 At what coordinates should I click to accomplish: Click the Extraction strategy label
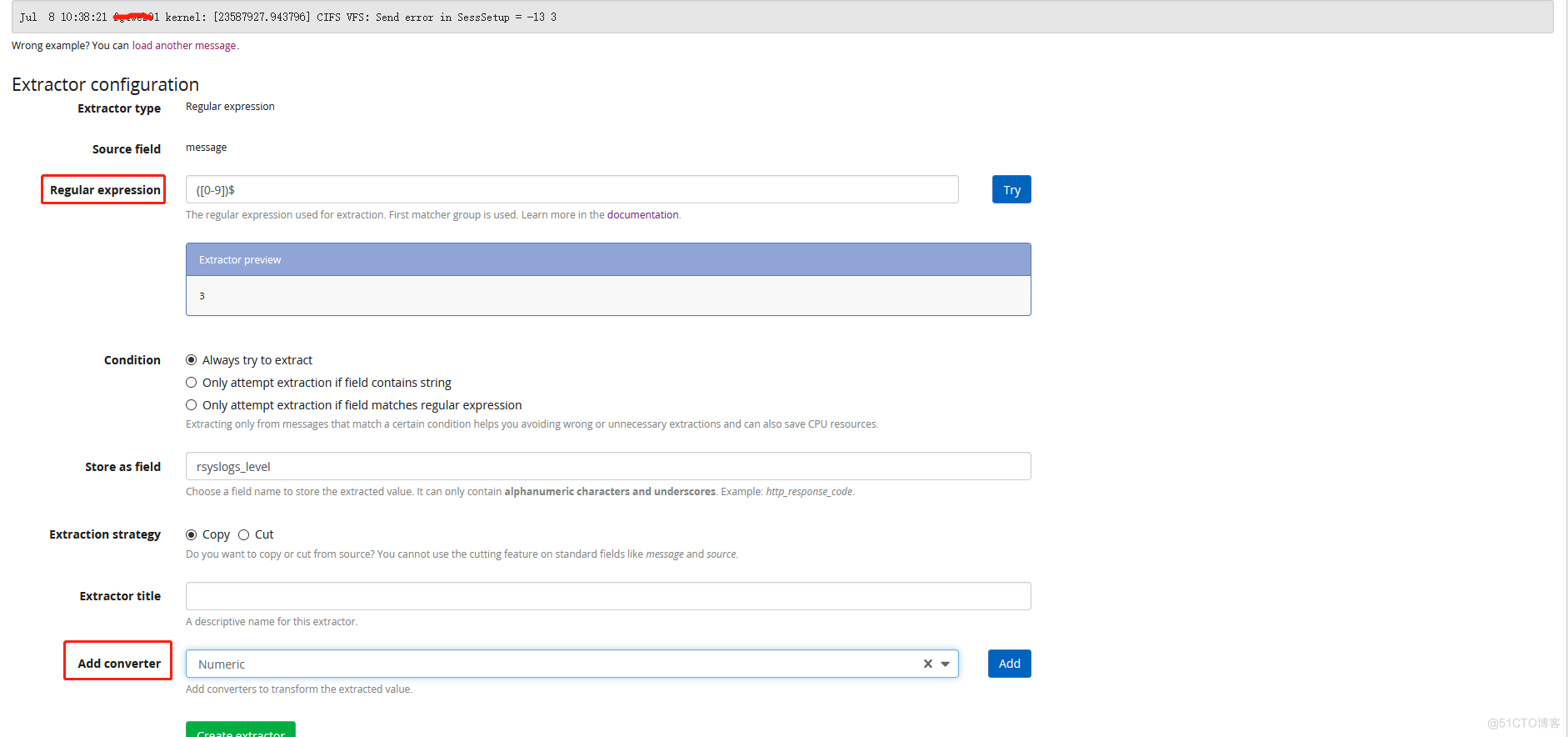[x=105, y=534]
